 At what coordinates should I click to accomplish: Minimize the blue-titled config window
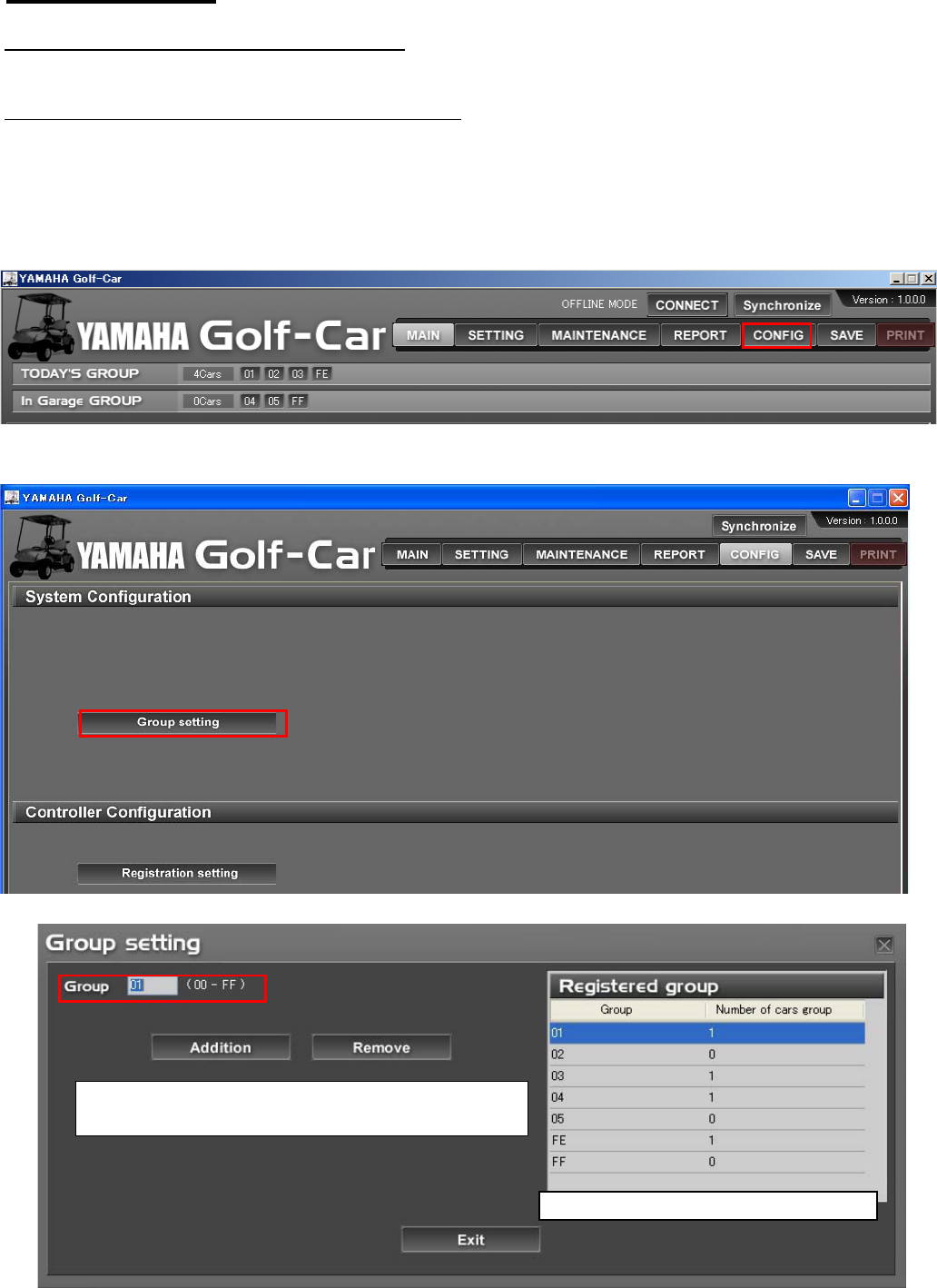(857, 498)
